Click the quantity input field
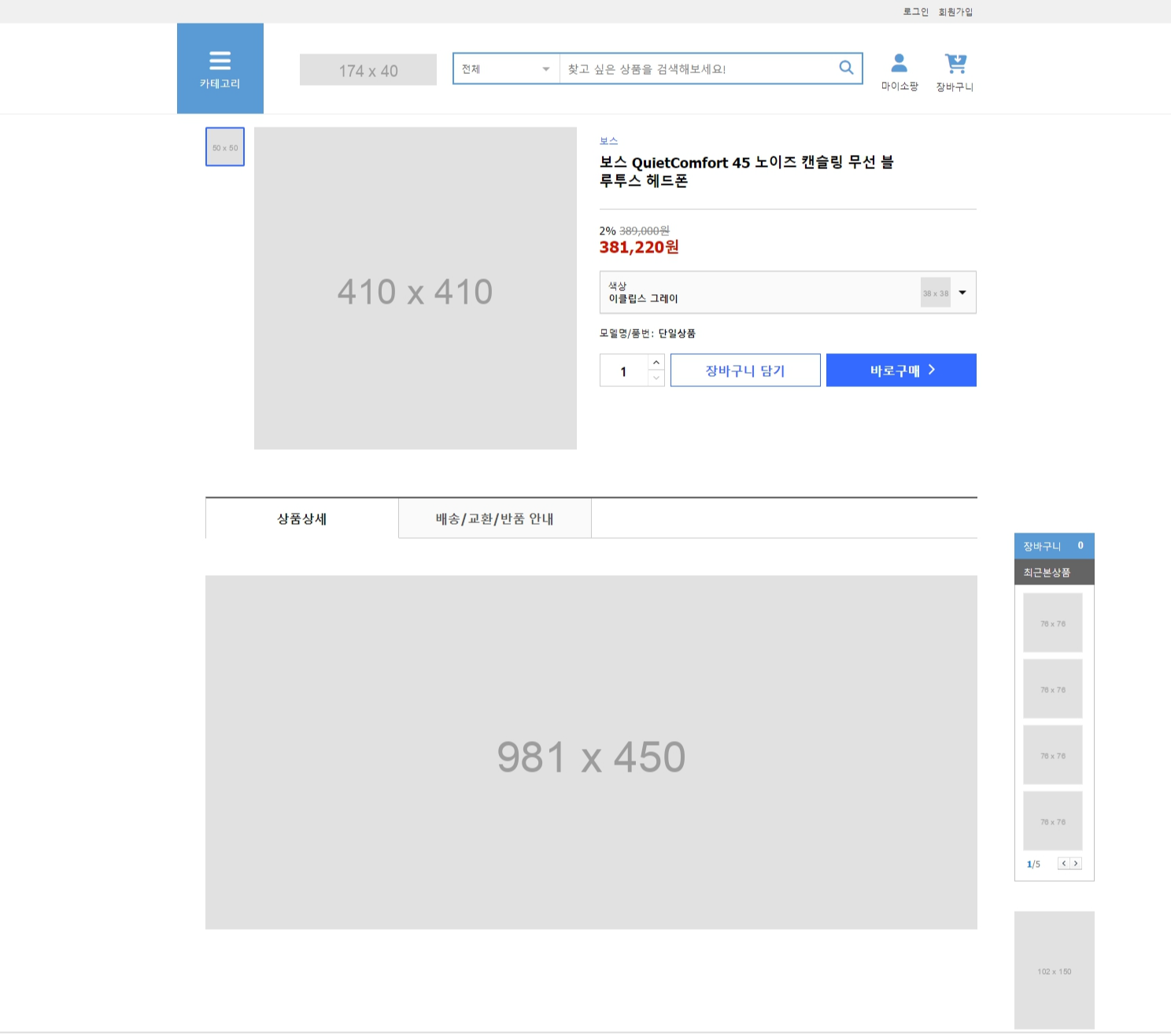The image size is (1171, 1036). click(x=624, y=371)
